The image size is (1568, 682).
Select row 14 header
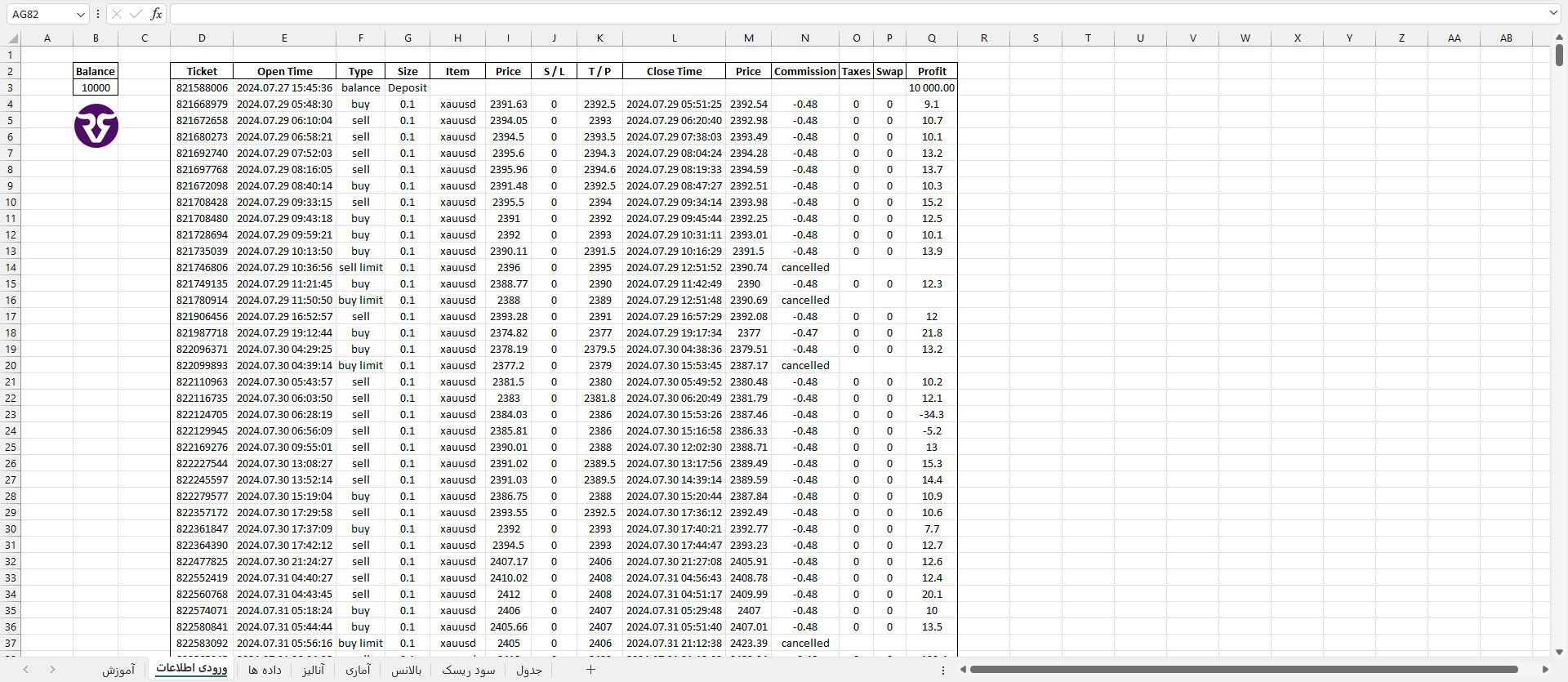click(x=11, y=267)
